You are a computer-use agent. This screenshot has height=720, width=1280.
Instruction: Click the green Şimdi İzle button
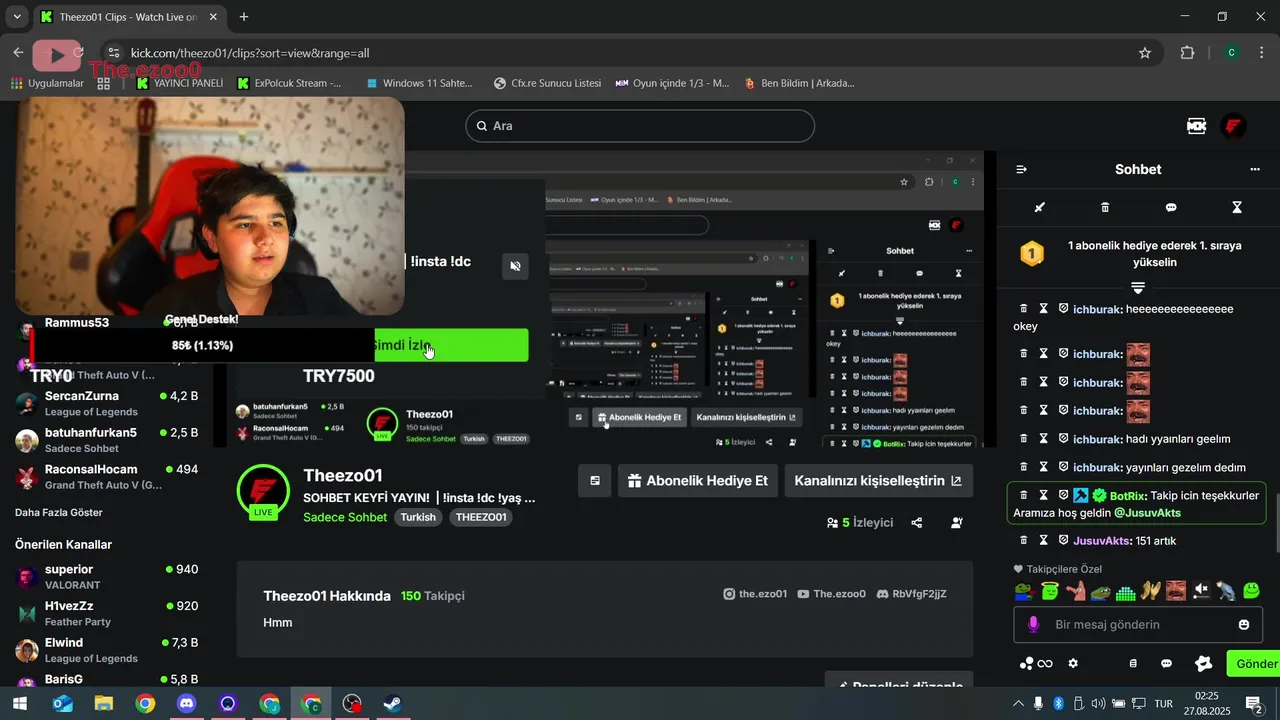tap(451, 345)
